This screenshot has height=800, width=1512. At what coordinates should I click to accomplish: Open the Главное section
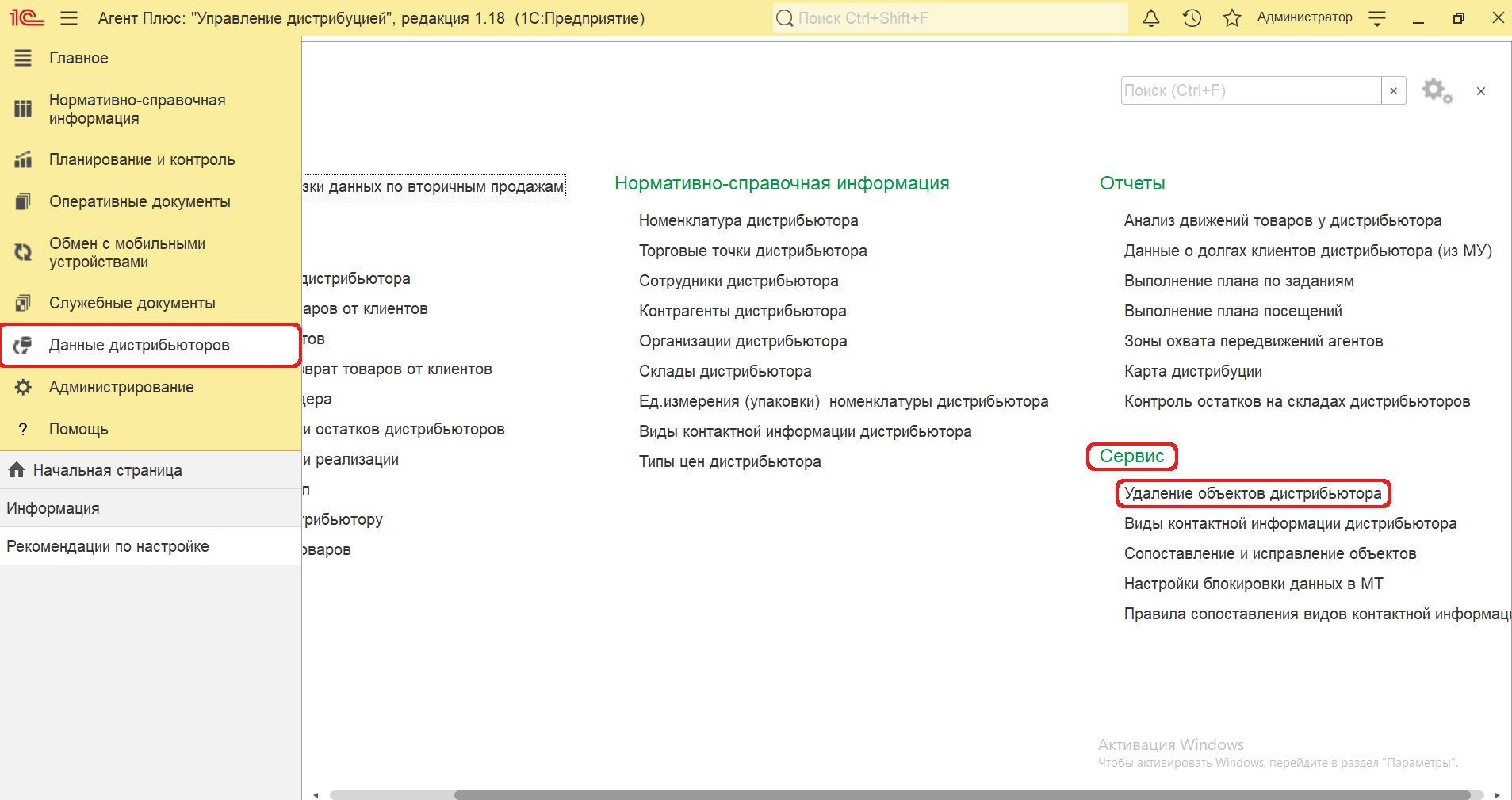click(151, 58)
